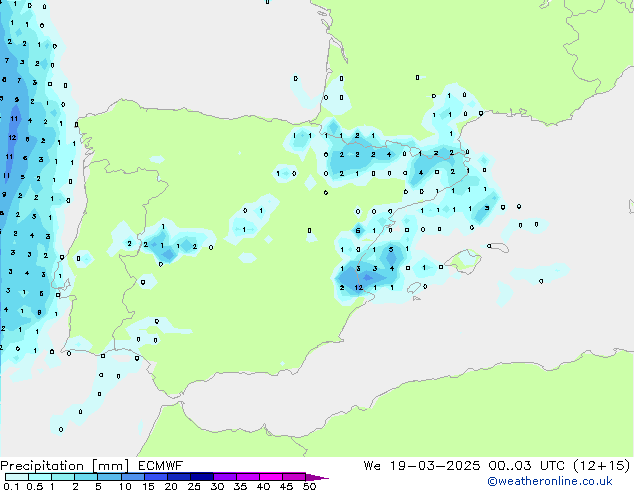Choose the 40–45 mm magenta legend swatch
The image size is (634, 490).
[271, 477]
